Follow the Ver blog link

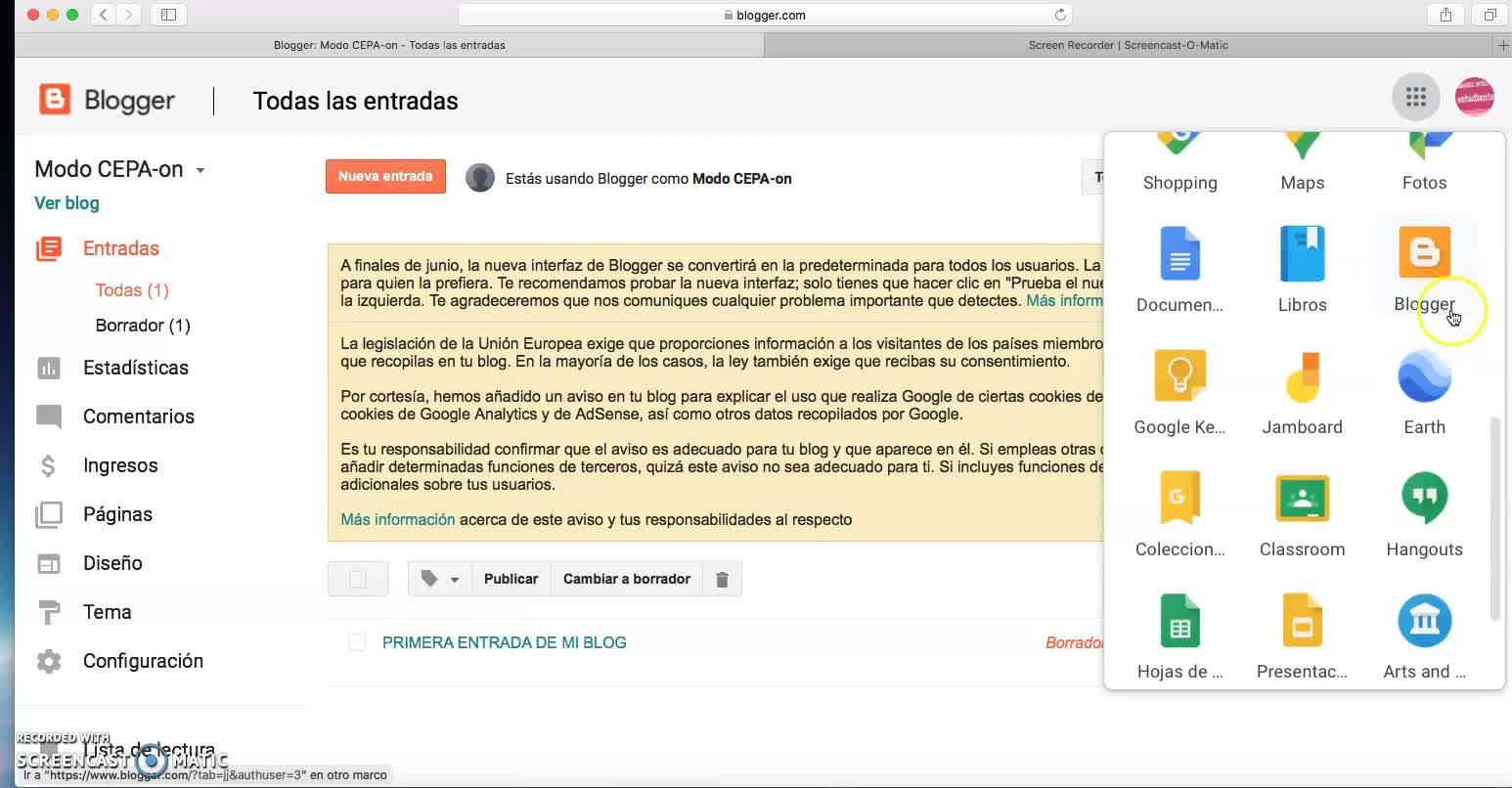tap(67, 203)
